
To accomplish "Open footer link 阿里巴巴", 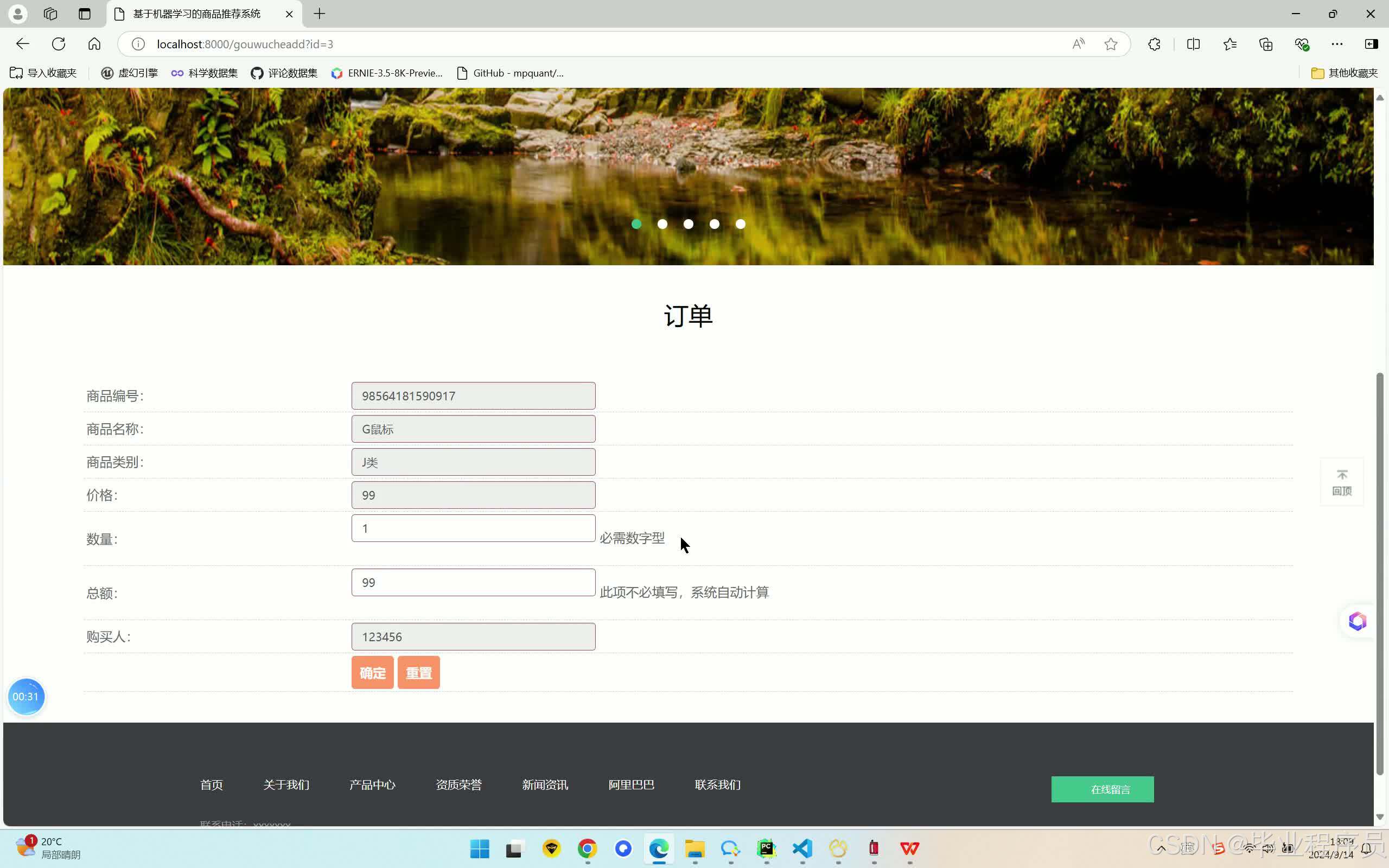I will tap(632, 785).
